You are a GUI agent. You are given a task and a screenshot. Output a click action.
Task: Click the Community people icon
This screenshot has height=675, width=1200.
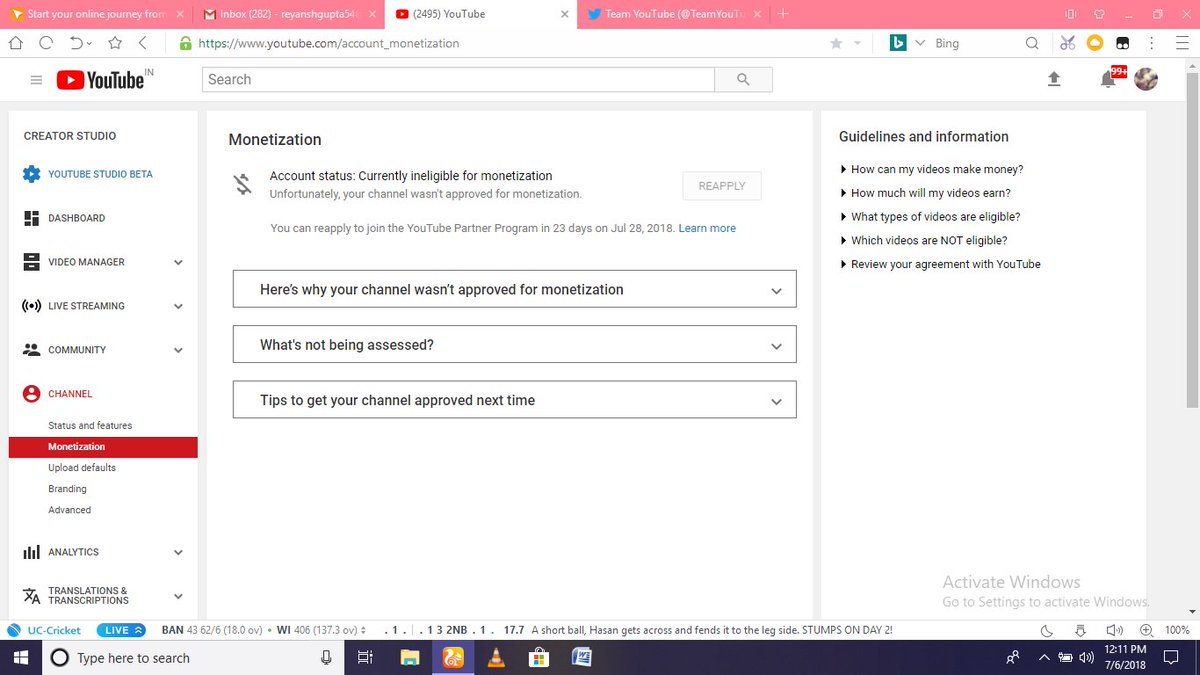(31, 350)
